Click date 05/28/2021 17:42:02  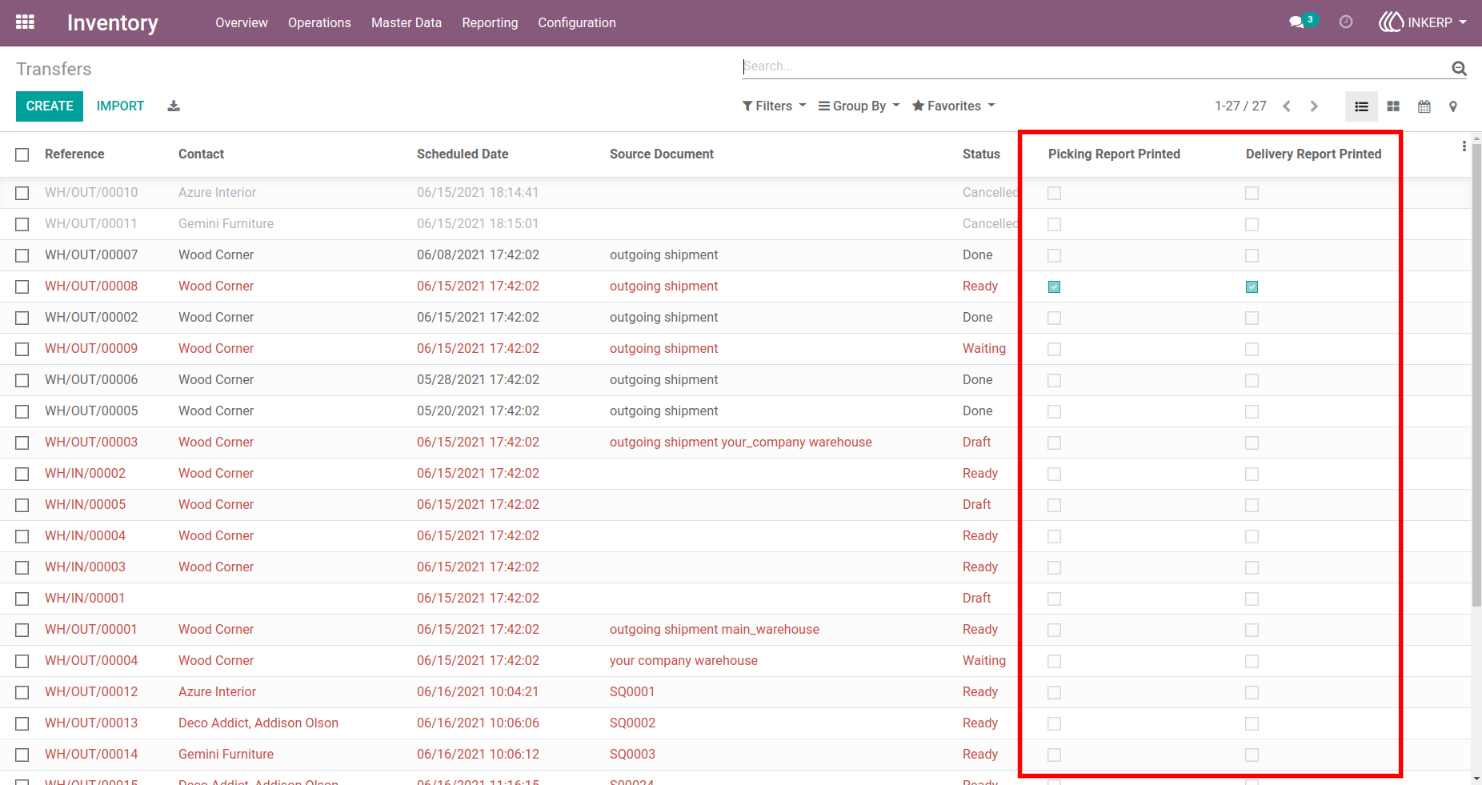tap(478, 380)
